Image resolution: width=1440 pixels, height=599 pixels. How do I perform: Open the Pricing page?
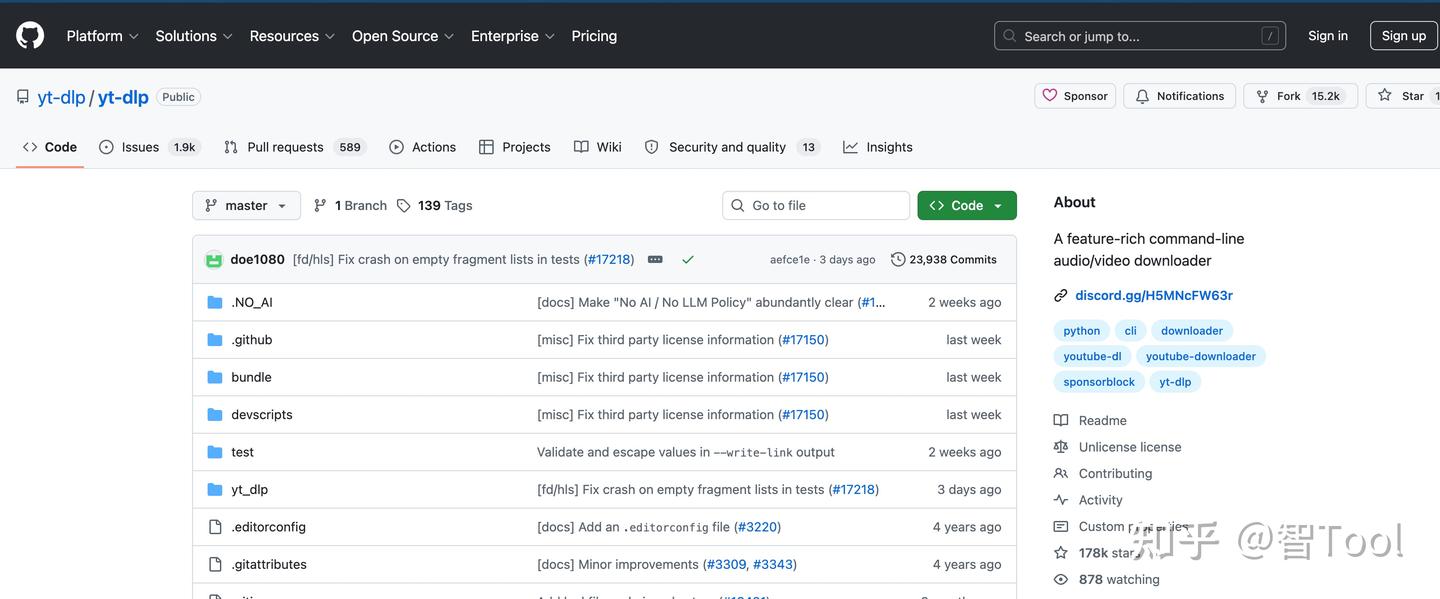[x=594, y=36]
